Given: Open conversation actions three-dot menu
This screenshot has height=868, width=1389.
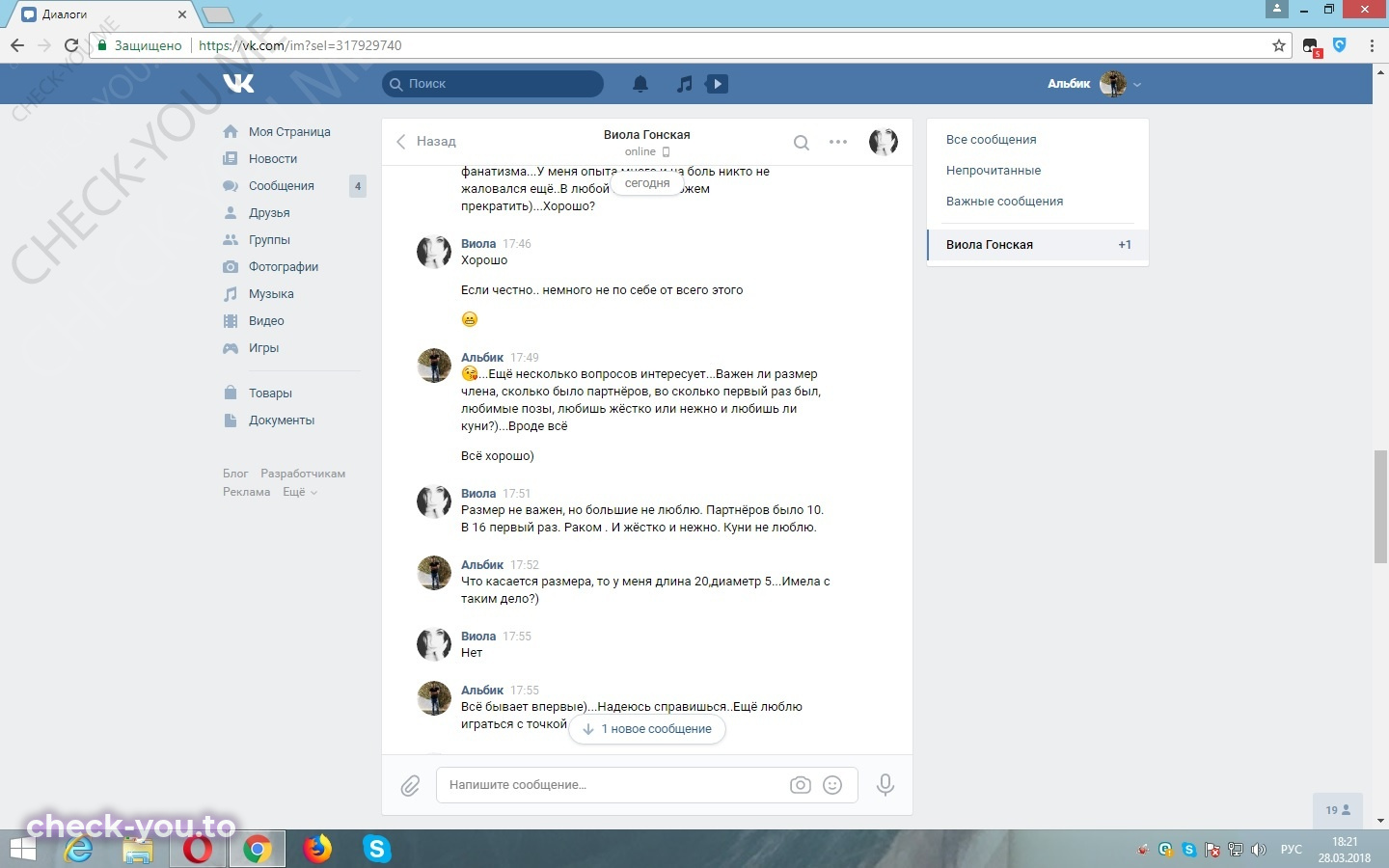Looking at the screenshot, I should (x=838, y=142).
